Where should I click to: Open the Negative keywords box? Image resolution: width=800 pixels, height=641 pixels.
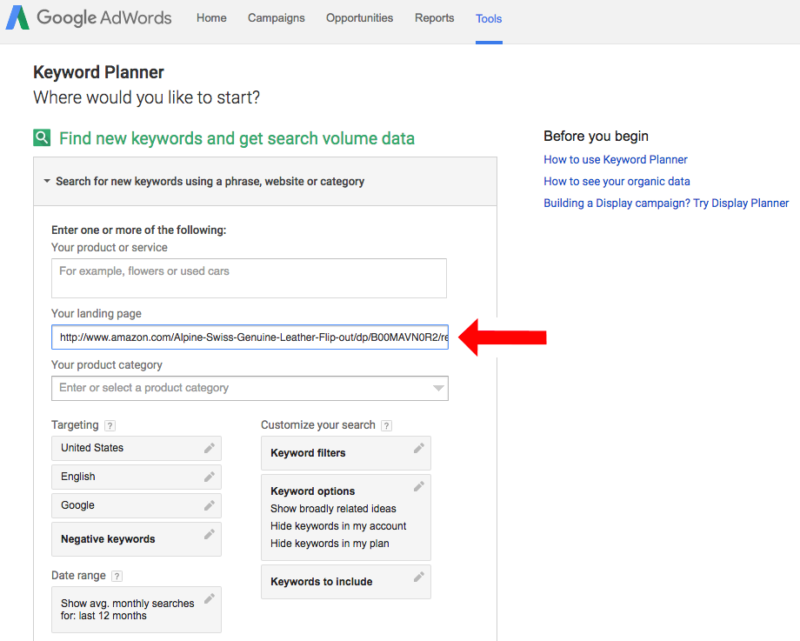coord(136,539)
